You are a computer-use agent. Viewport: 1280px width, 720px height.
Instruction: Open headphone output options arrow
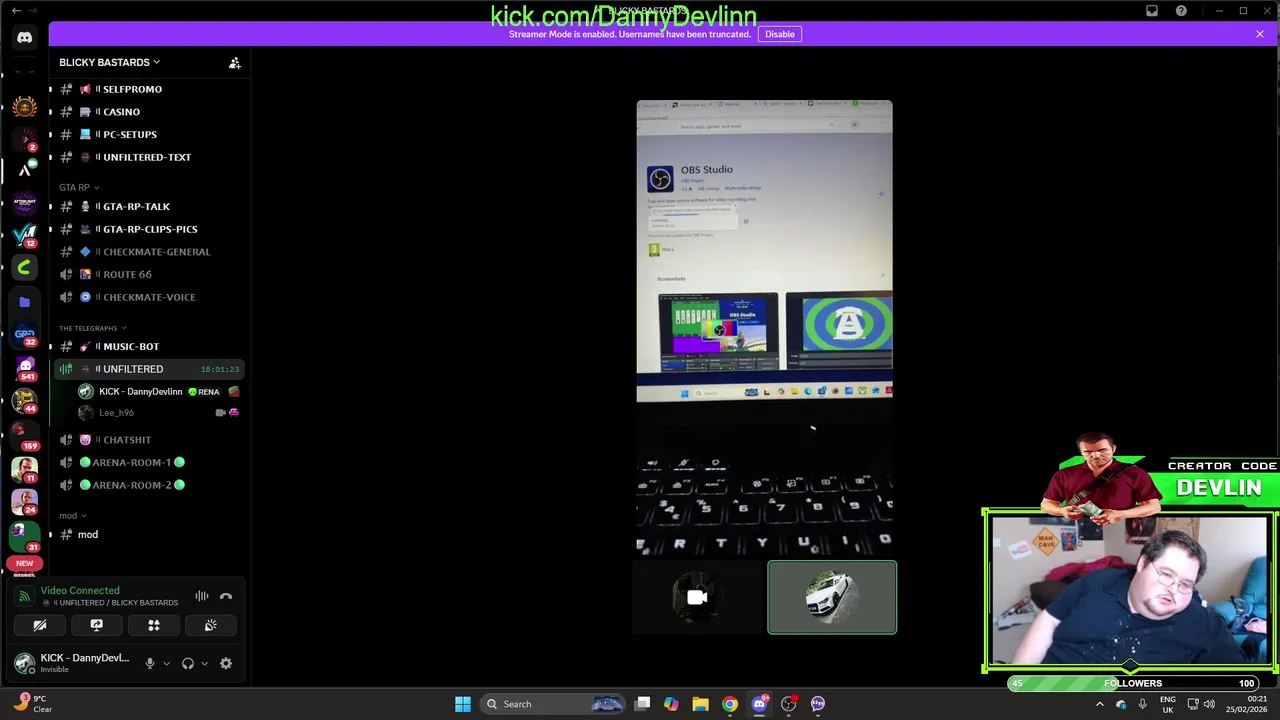point(204,663)
